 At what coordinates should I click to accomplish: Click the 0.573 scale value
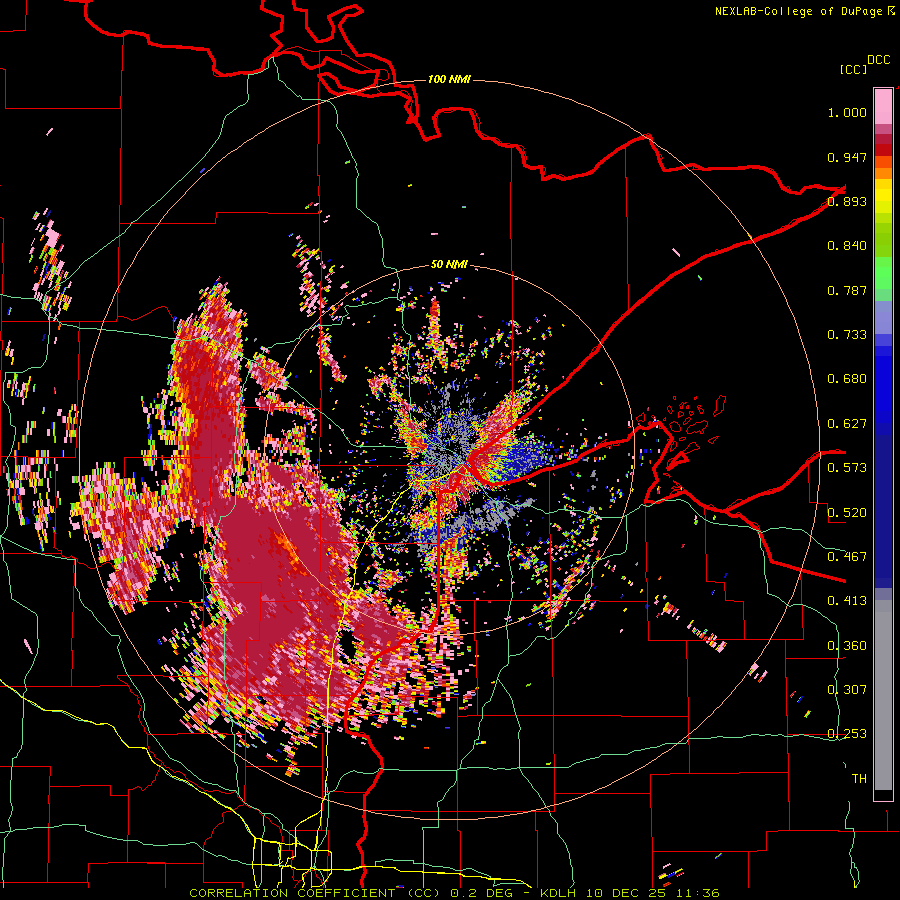[x=847, y=468]
